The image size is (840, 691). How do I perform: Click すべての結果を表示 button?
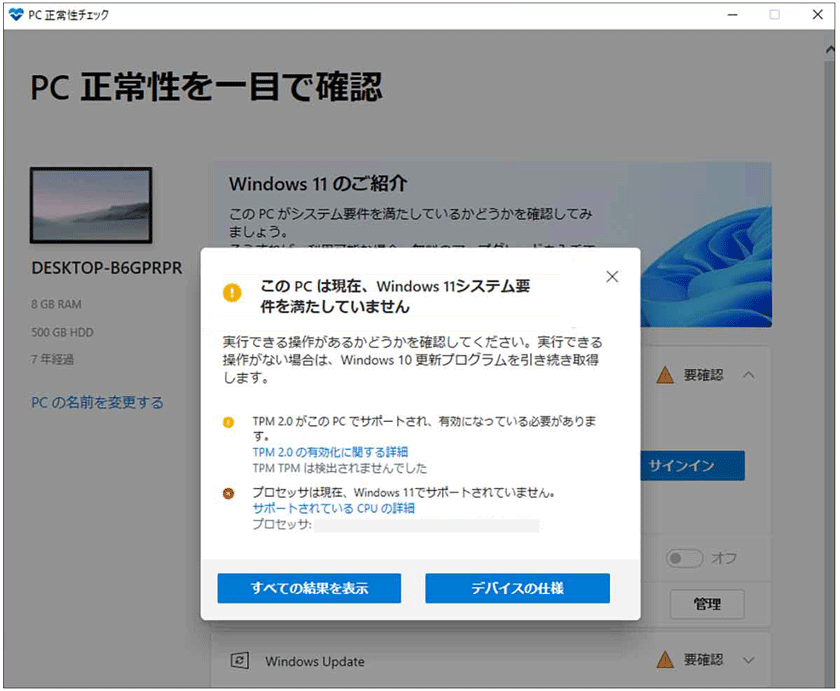tap(309, 588)
